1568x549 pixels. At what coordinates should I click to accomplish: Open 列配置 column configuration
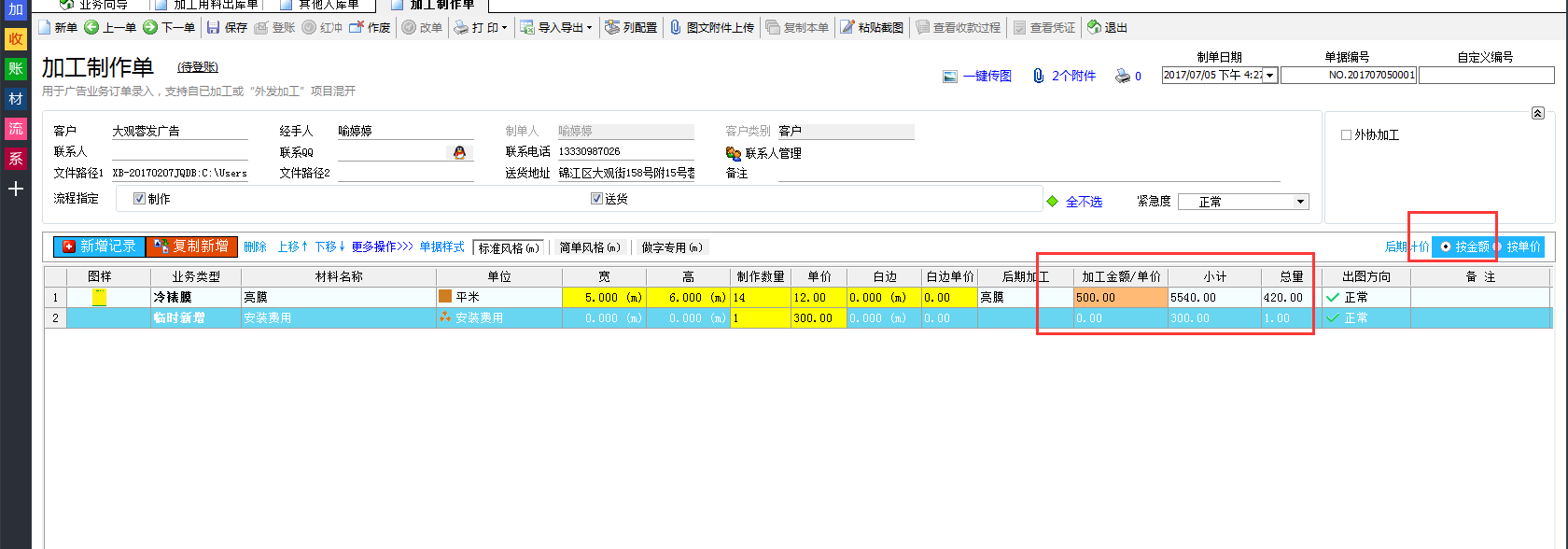(x=612, y=28)
